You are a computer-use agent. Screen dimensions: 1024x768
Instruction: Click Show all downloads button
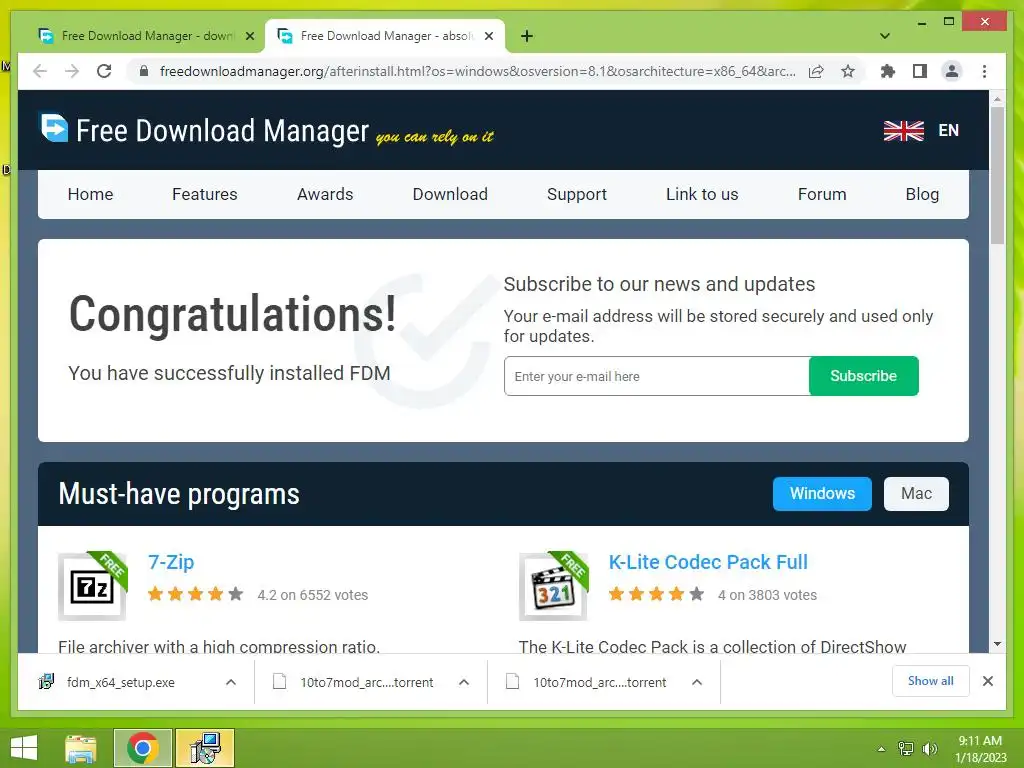(x=931, y=681)
